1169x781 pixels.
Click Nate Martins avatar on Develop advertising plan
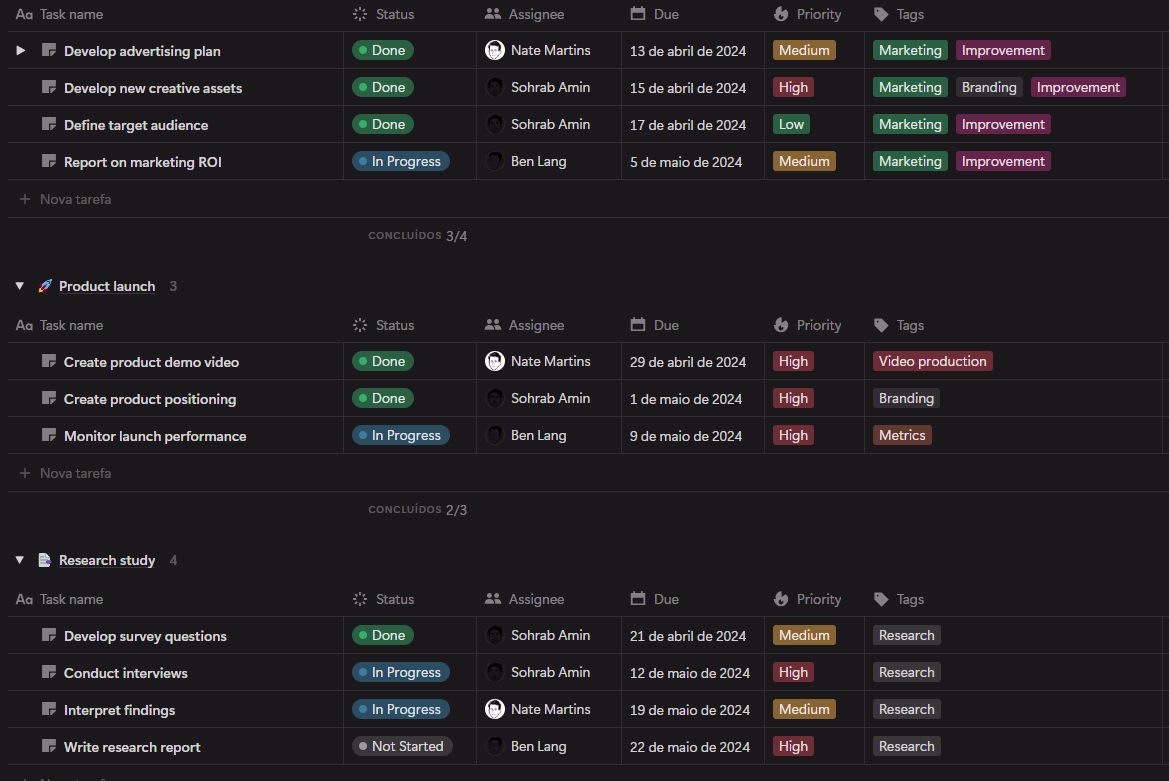pyautogui.click(x=495, y=50)
